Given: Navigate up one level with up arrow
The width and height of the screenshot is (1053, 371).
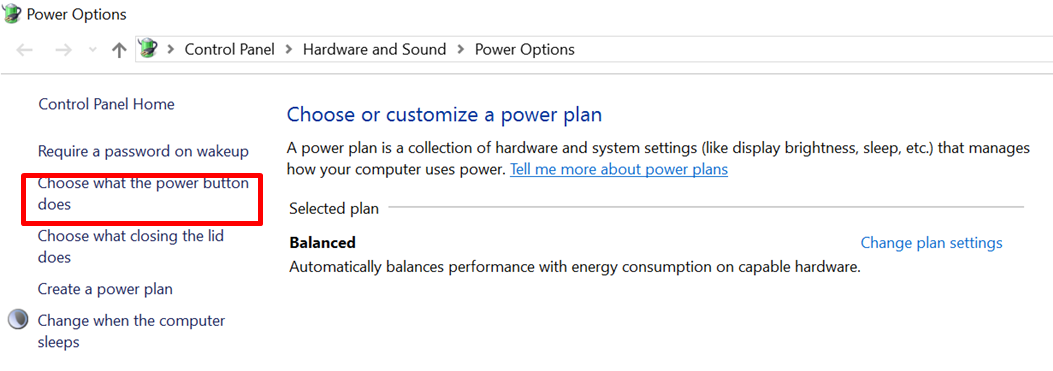Looking at the screenshot, I should click(119, 50).
